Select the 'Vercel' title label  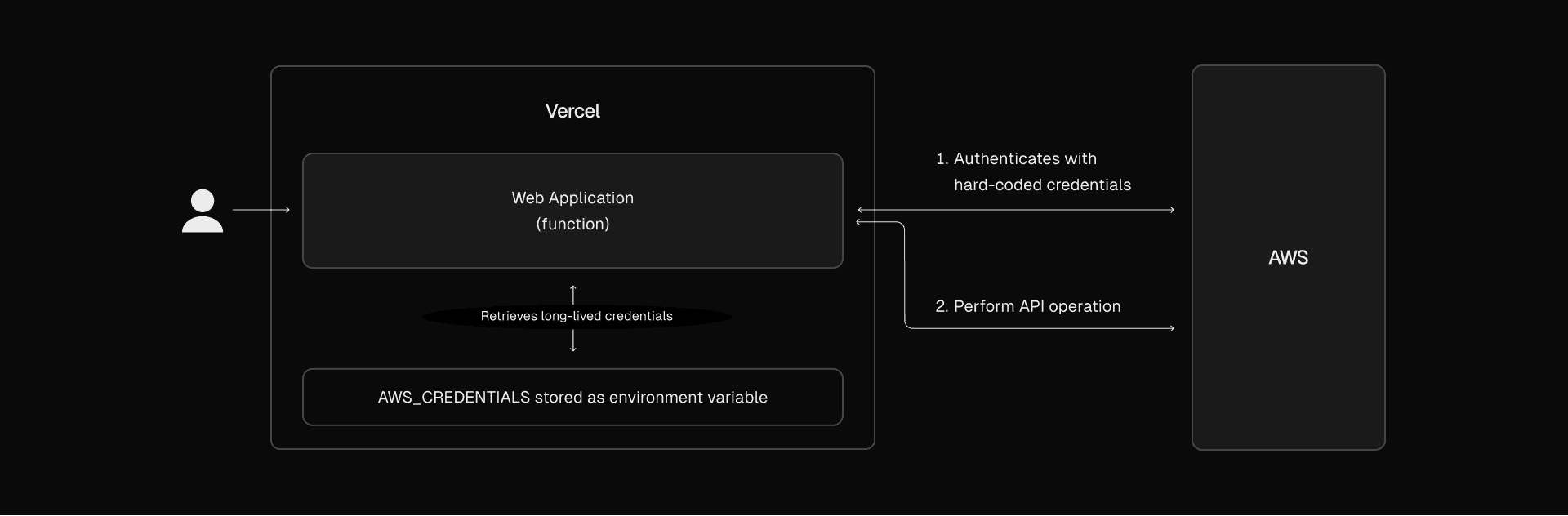tap(572, 111)
